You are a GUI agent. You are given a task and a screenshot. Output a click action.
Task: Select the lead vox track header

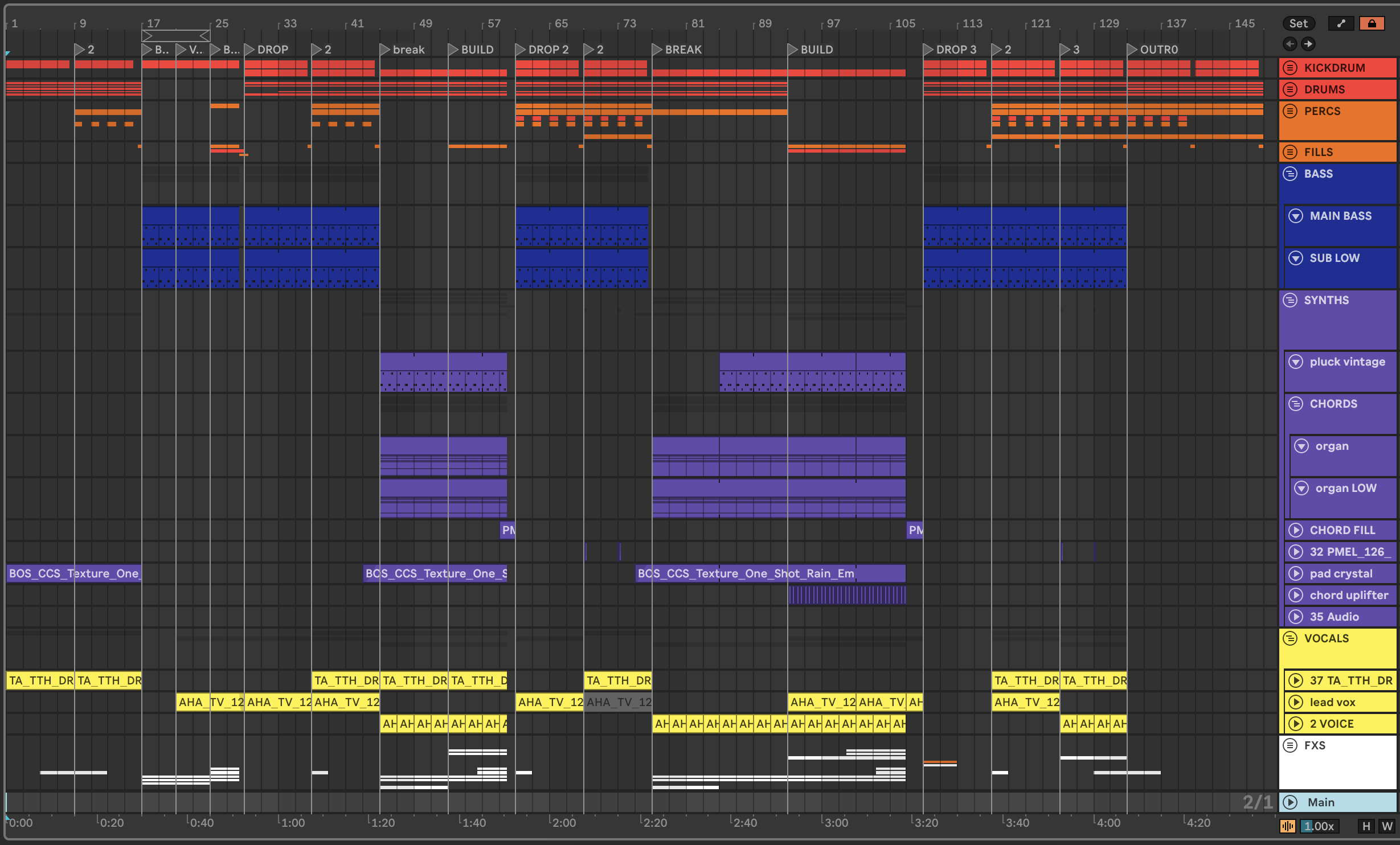(x=1341, y=702)
